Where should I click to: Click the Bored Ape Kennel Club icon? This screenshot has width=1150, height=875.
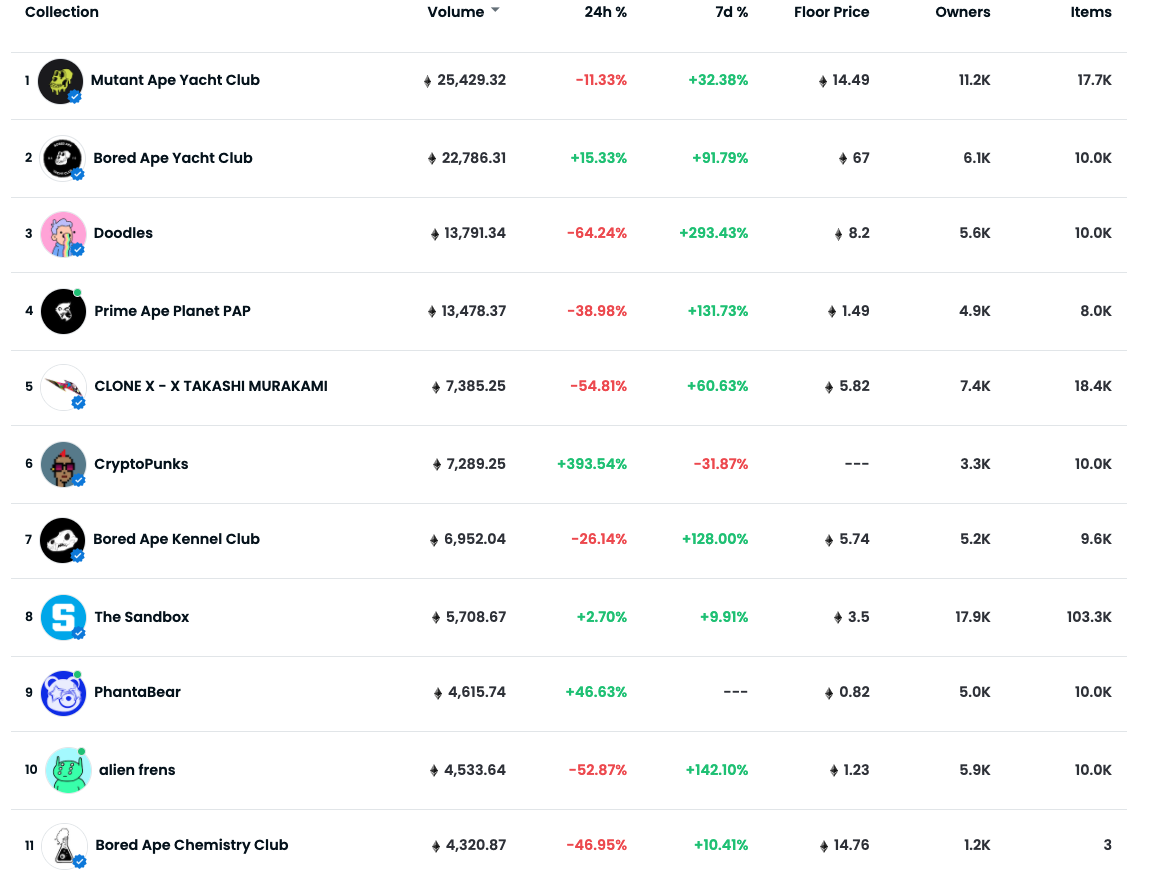click(x=62, y=540)
